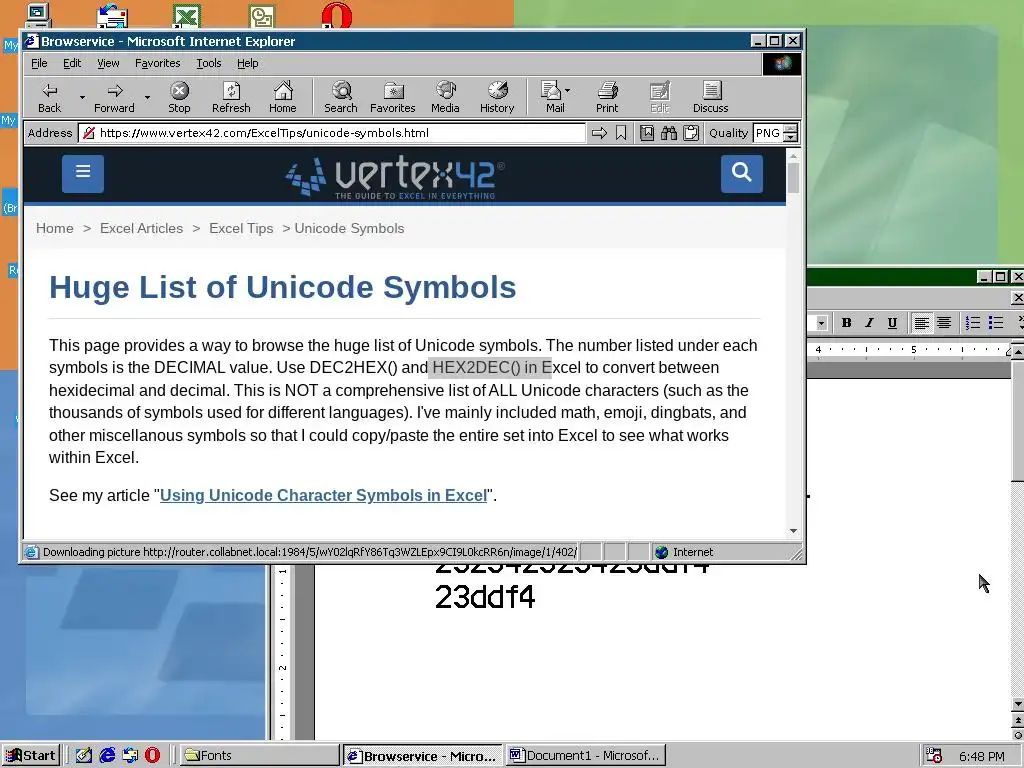Open the View menu

tap(108, 63)
